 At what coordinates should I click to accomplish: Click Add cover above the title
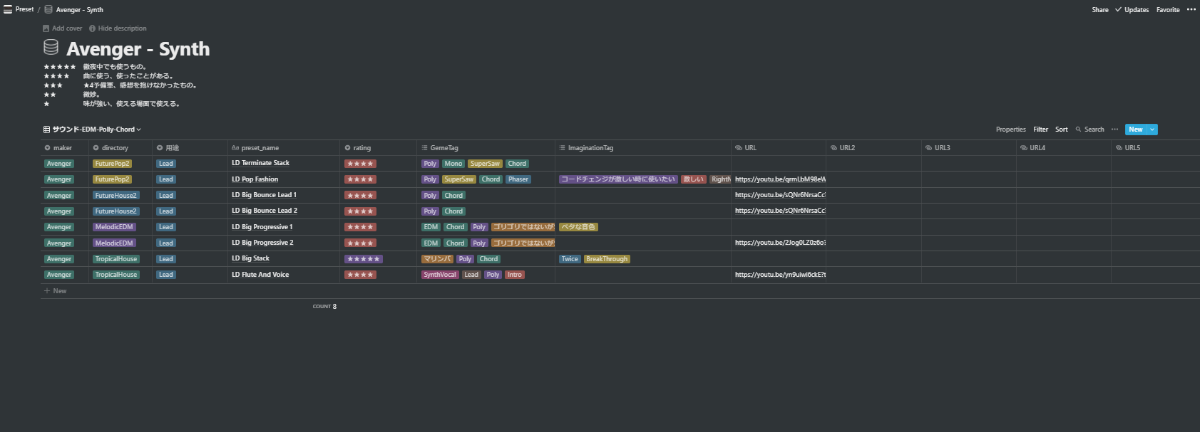point(63,28)
